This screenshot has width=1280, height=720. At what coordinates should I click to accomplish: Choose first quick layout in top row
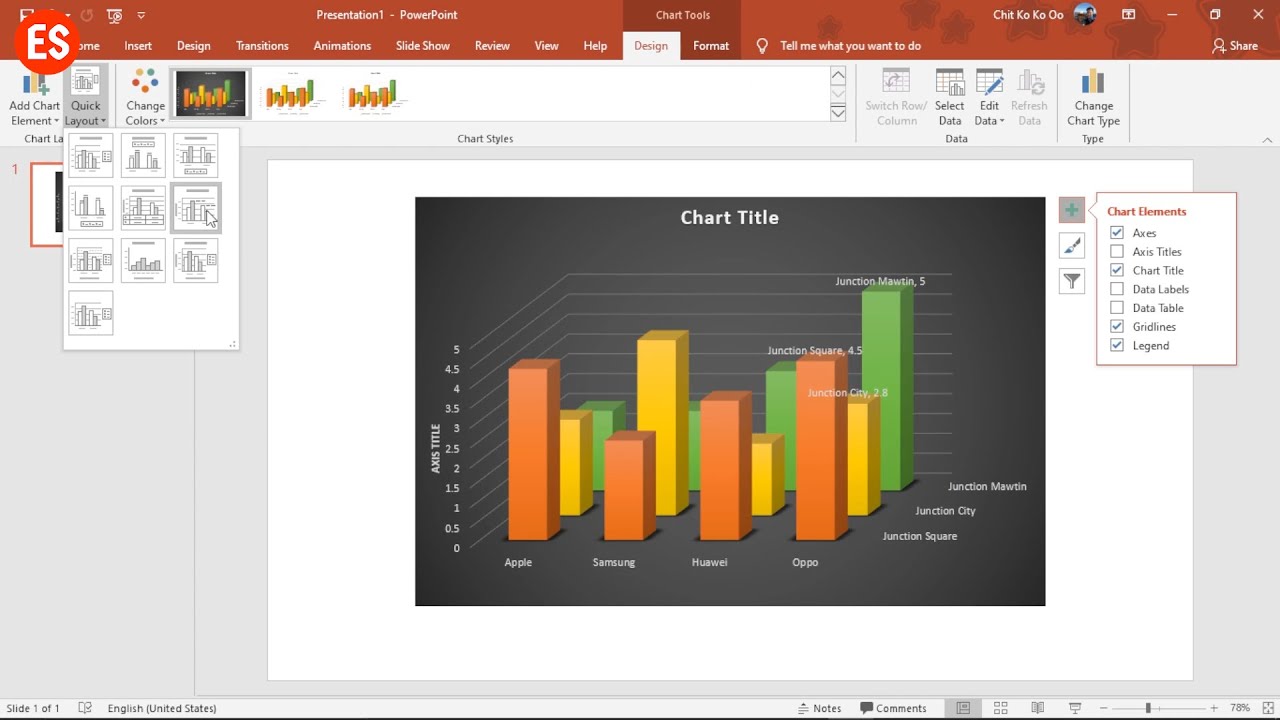(x=91, y=156)
